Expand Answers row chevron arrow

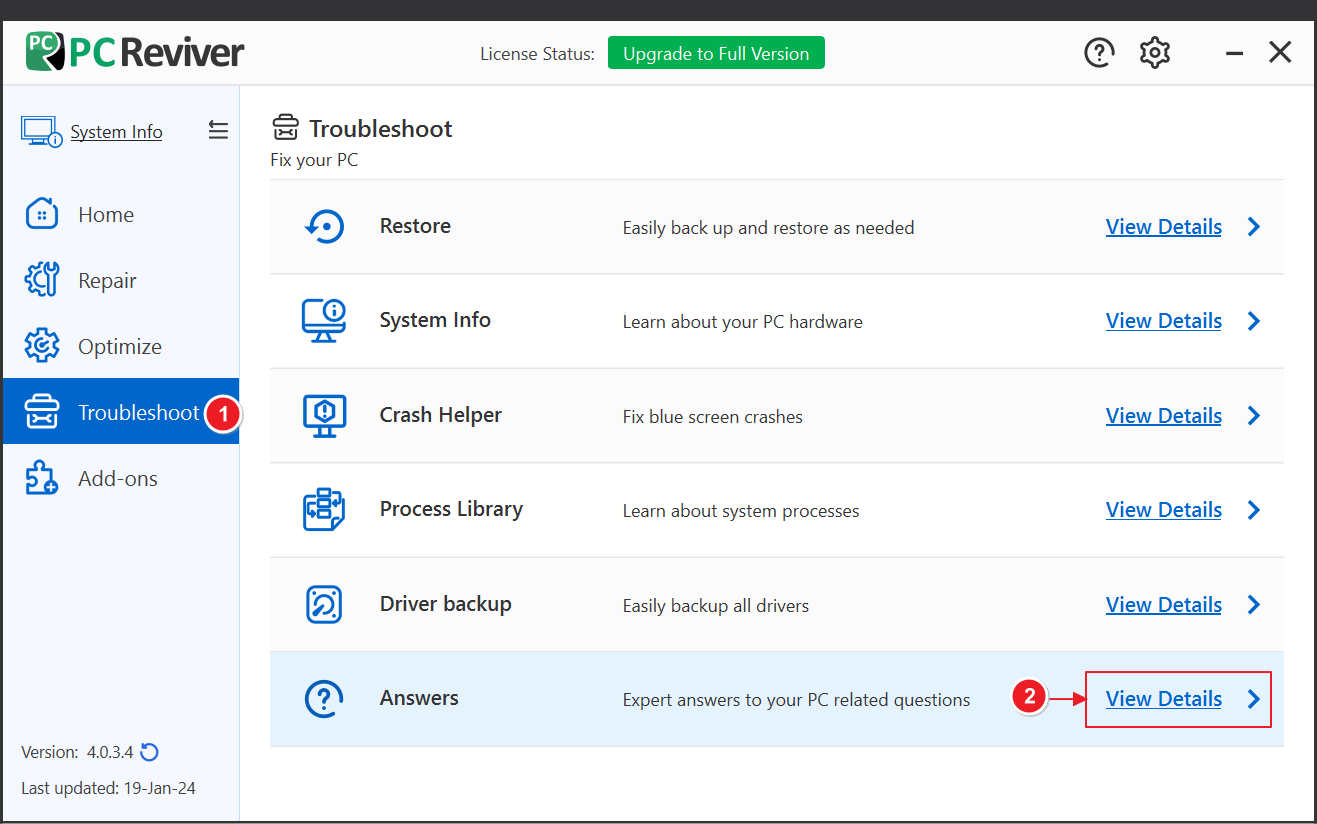point(1254,699)
